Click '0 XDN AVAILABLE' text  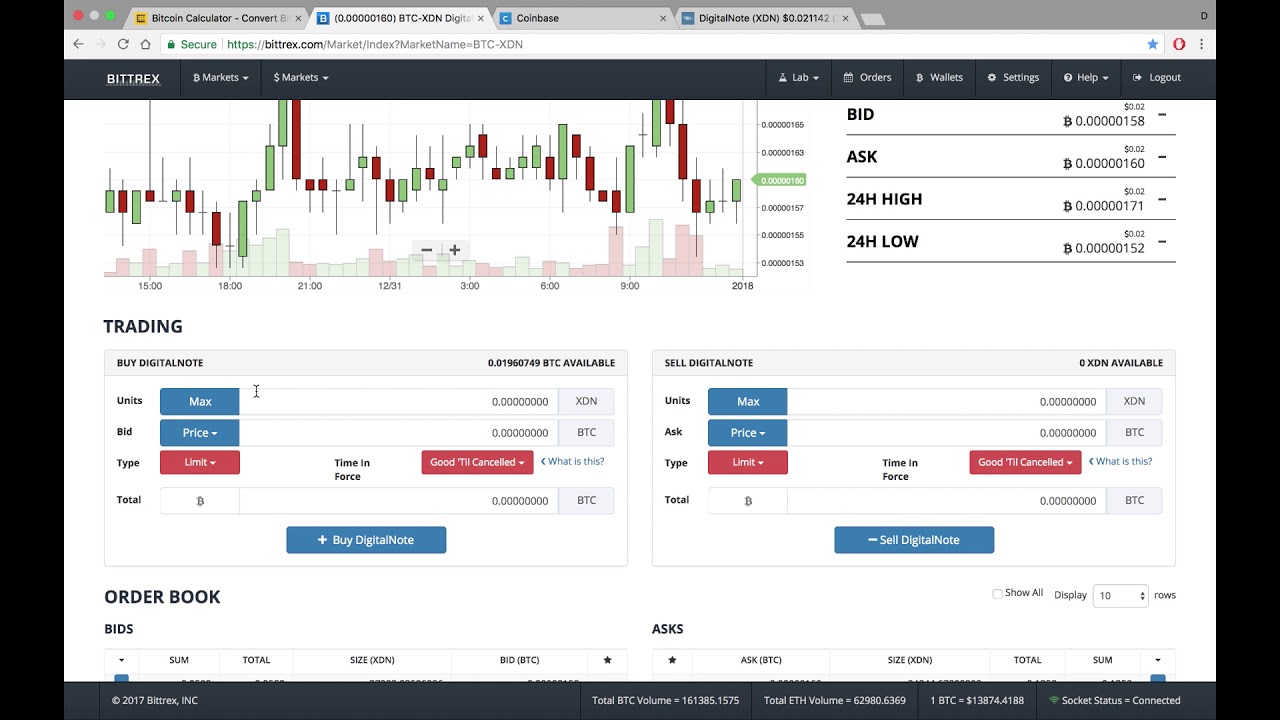[x=1121, y=363]
